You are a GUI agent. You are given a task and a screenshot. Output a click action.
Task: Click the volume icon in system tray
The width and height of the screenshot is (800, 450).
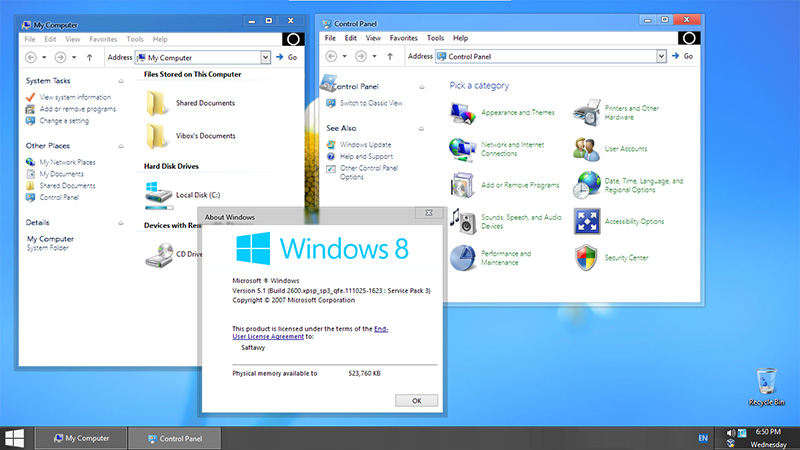coord(731,433)
